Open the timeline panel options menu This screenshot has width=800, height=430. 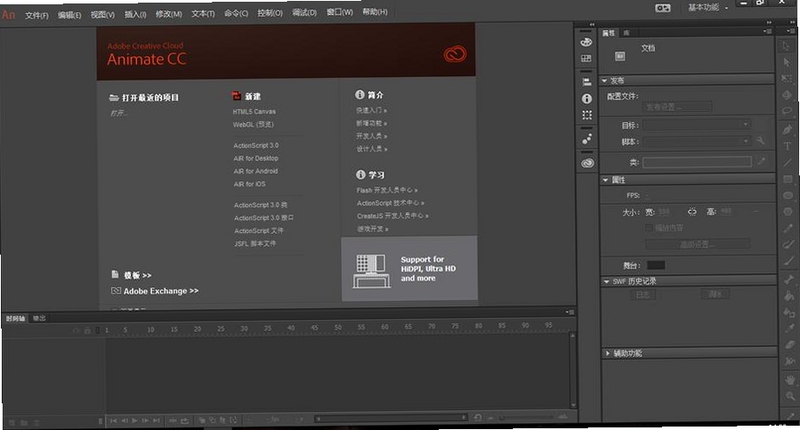click(570, 312)
